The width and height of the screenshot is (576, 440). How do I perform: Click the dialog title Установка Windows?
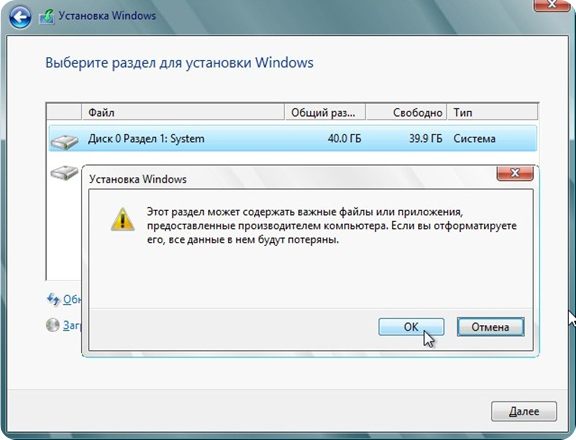click(138, 179)
